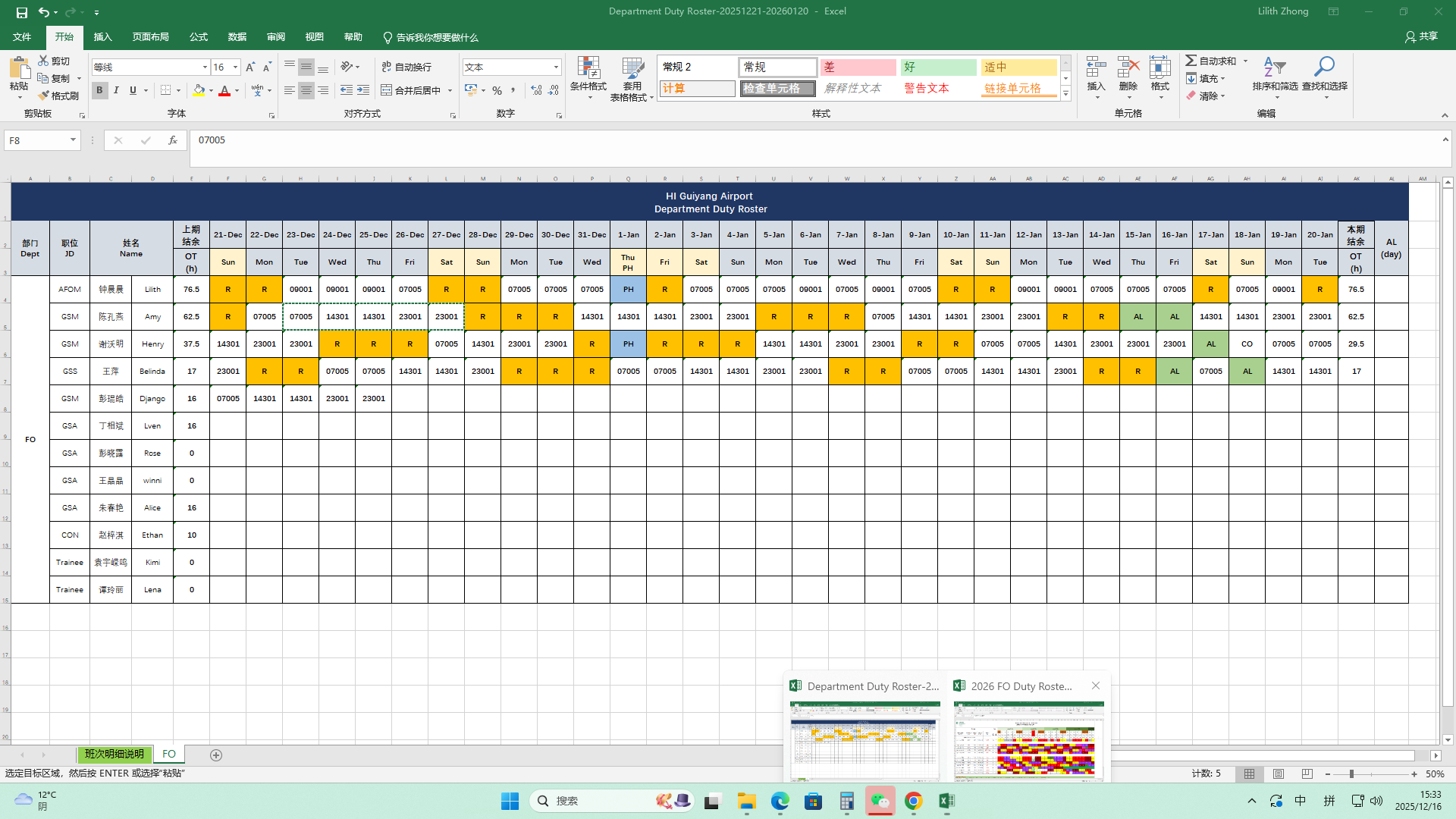This screenshot has height=819, width=1456.
Task: Open the font size dropdown
Action: 236,67
